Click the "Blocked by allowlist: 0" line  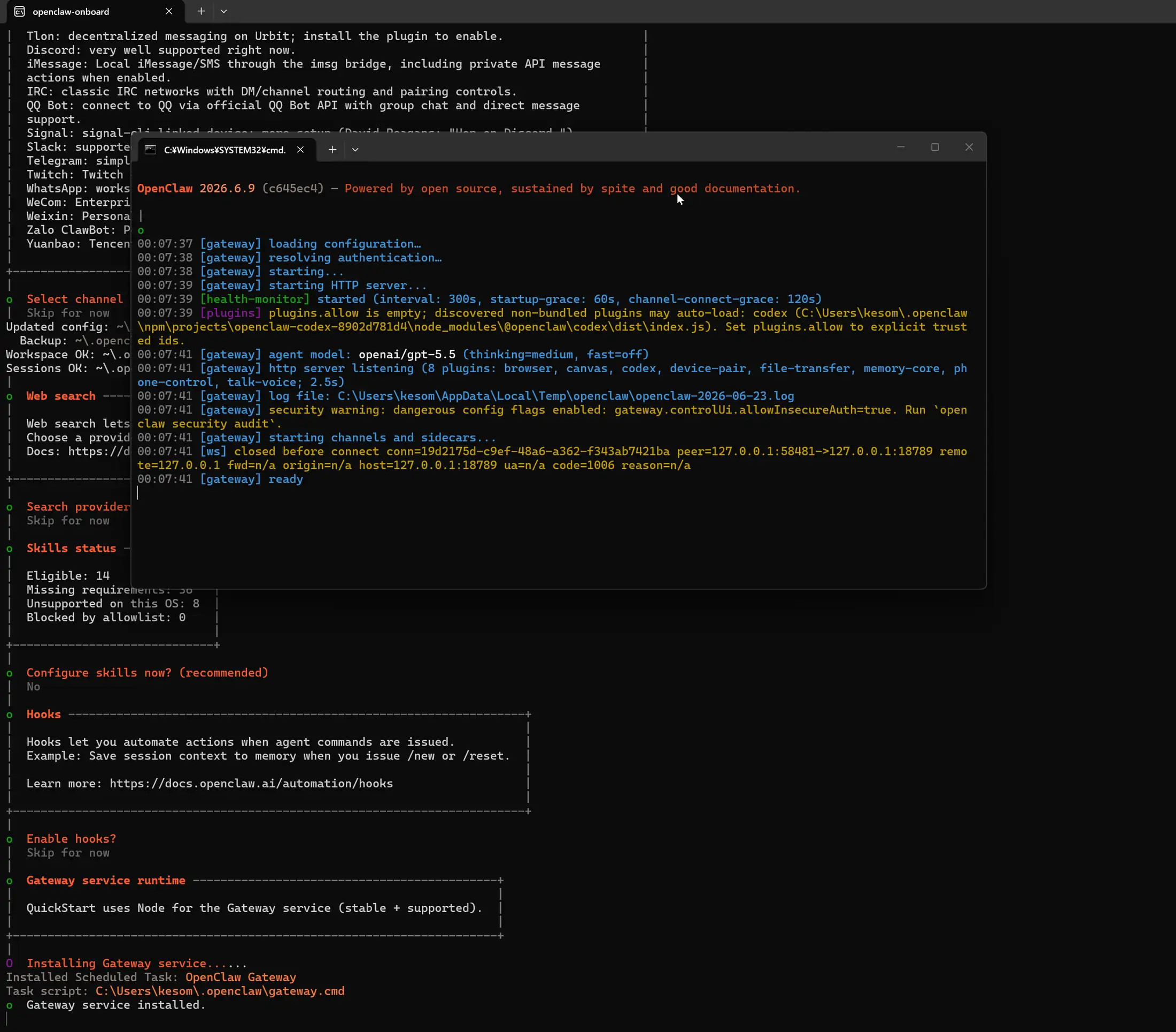coord(106,617)
